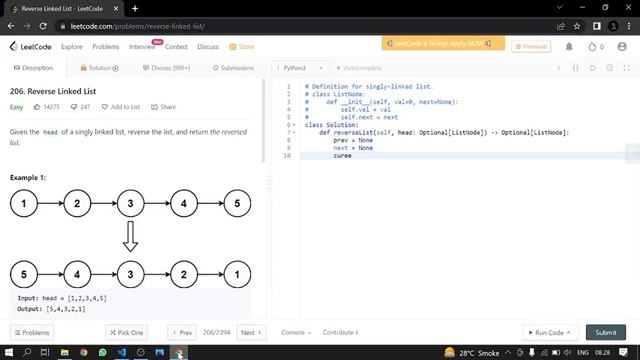Toggle Autocomplete option
This screenshot has width=640, height=360.
click(x=359, y=68)
